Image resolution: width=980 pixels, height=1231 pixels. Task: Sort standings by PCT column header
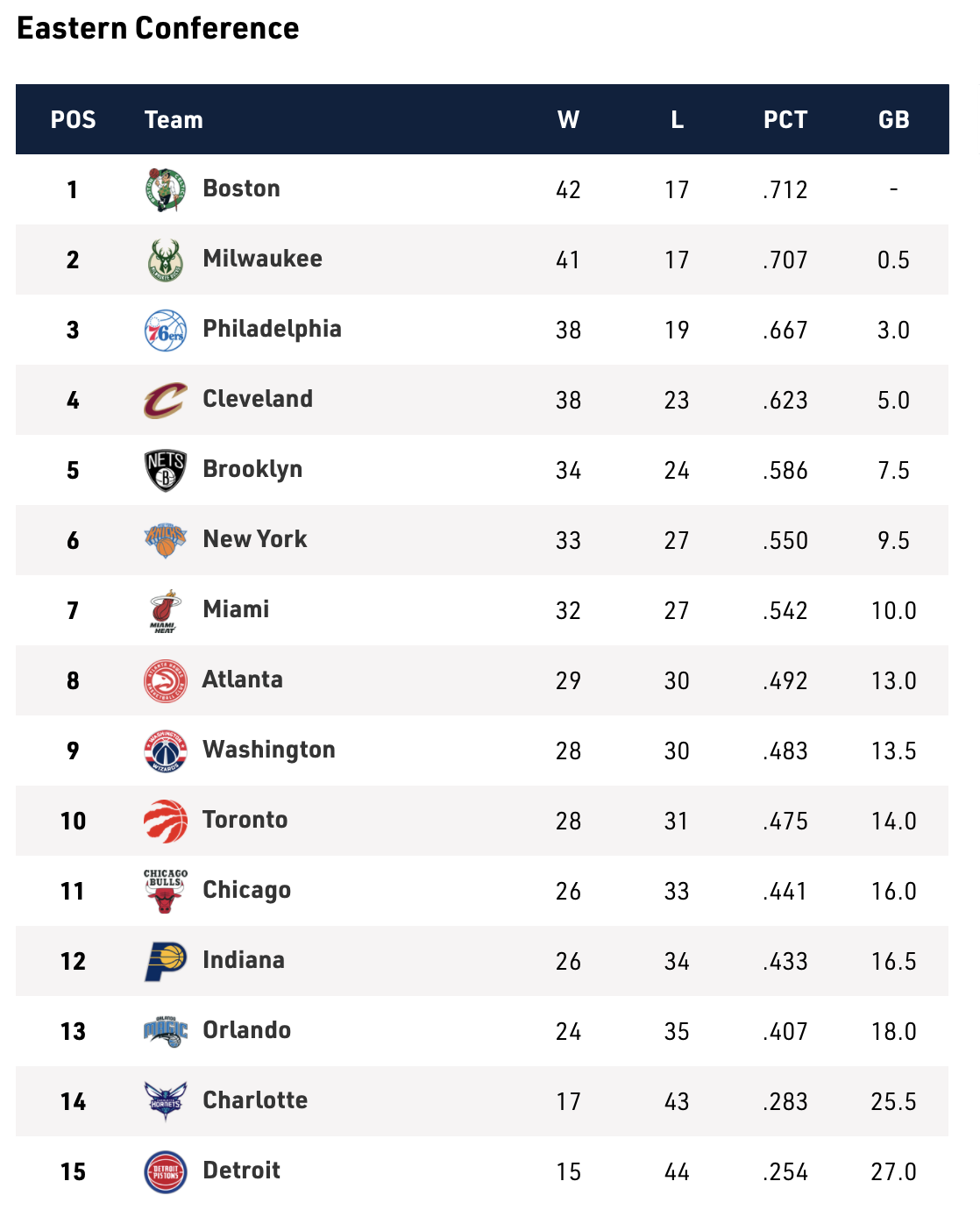[785, 120]
